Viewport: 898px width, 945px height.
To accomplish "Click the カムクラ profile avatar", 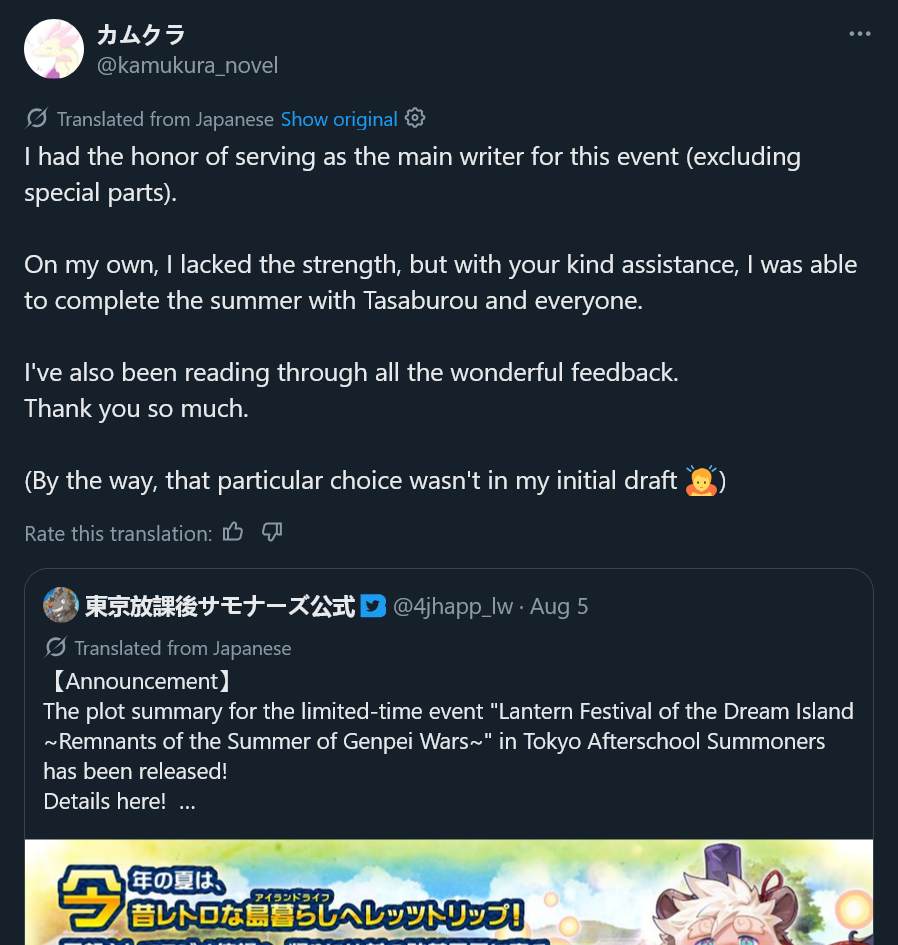I will coord(54,49).
